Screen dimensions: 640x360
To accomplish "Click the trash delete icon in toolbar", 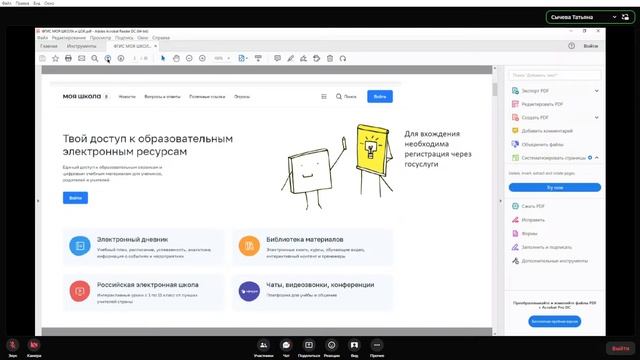I will coord(330,58).
